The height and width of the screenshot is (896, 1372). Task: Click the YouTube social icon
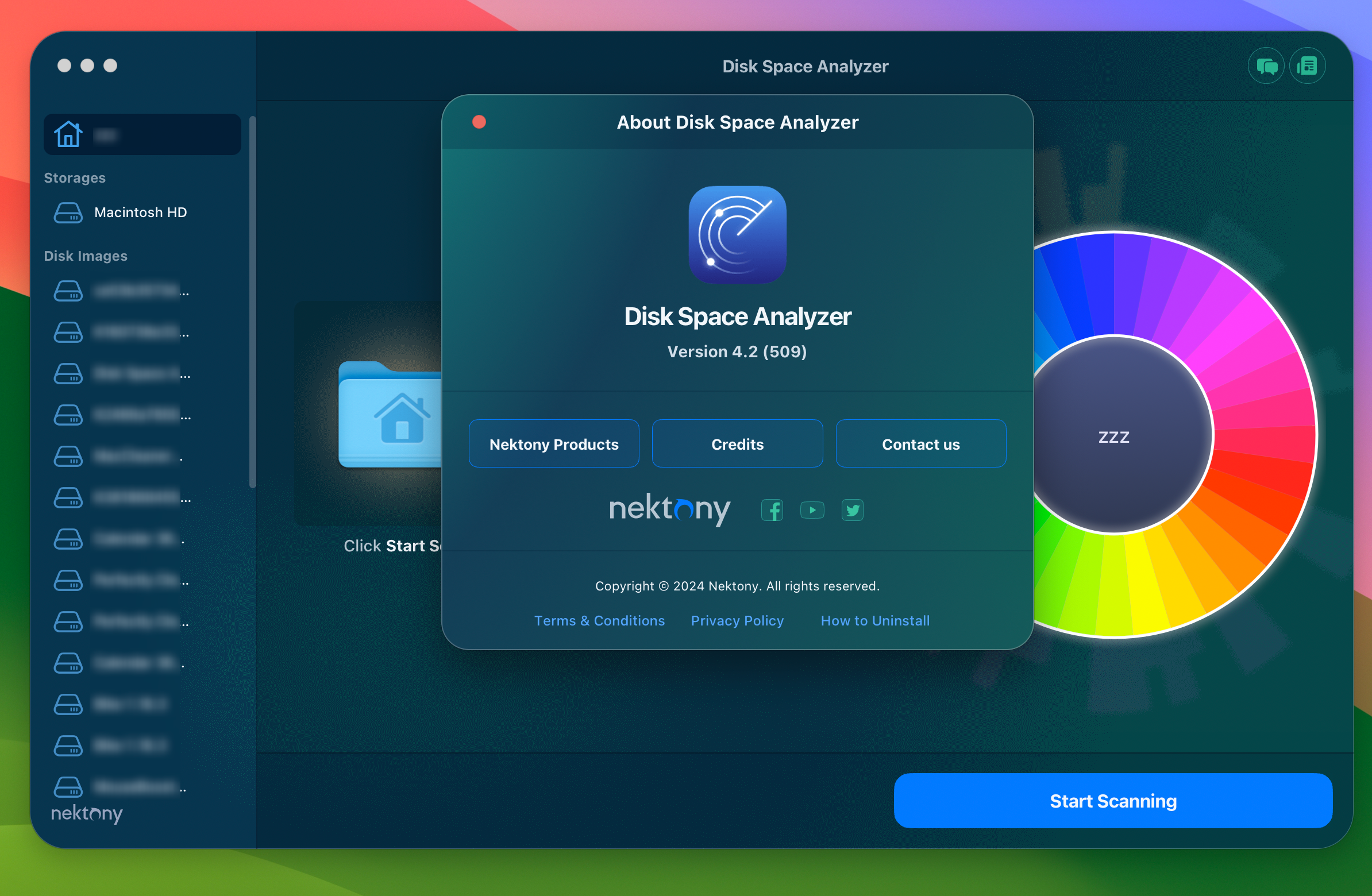coord(812,510)
